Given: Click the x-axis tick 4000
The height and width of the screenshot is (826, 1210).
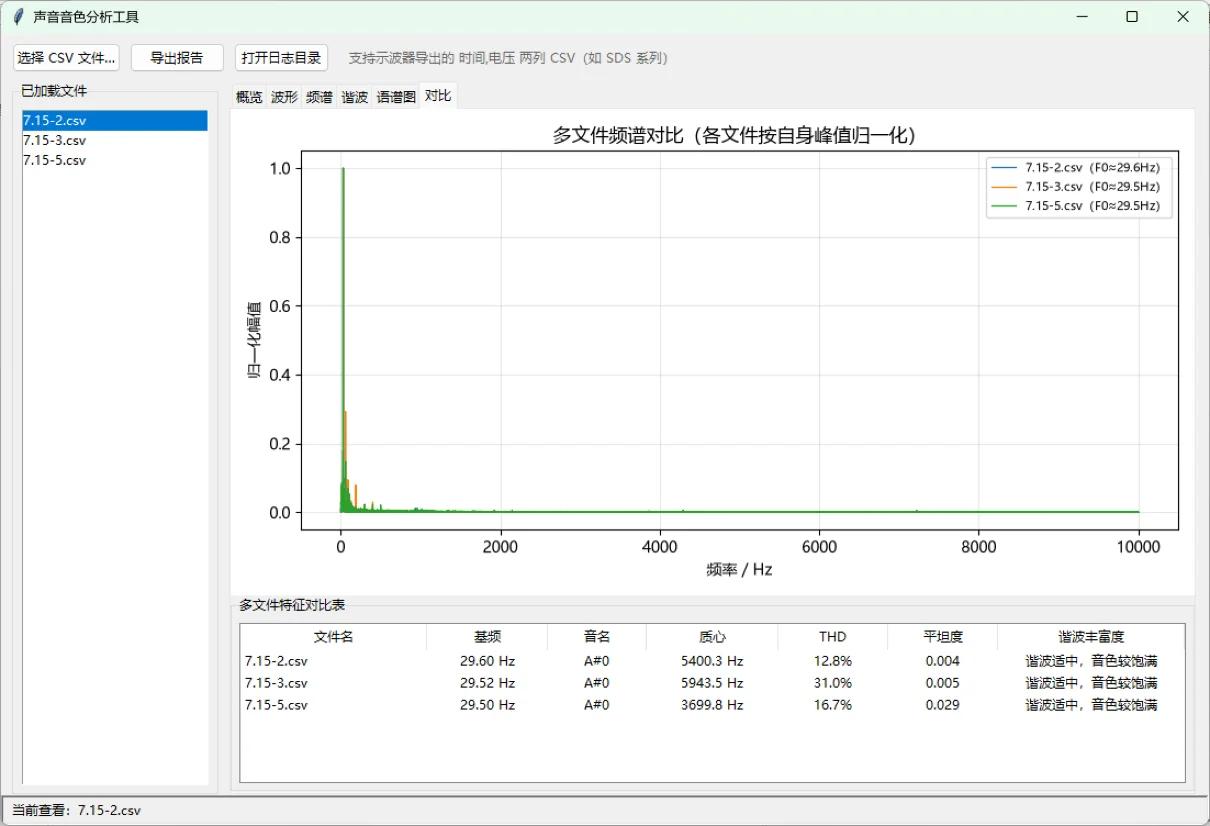Looking at the screenshot, I should [x=659, y=547].
